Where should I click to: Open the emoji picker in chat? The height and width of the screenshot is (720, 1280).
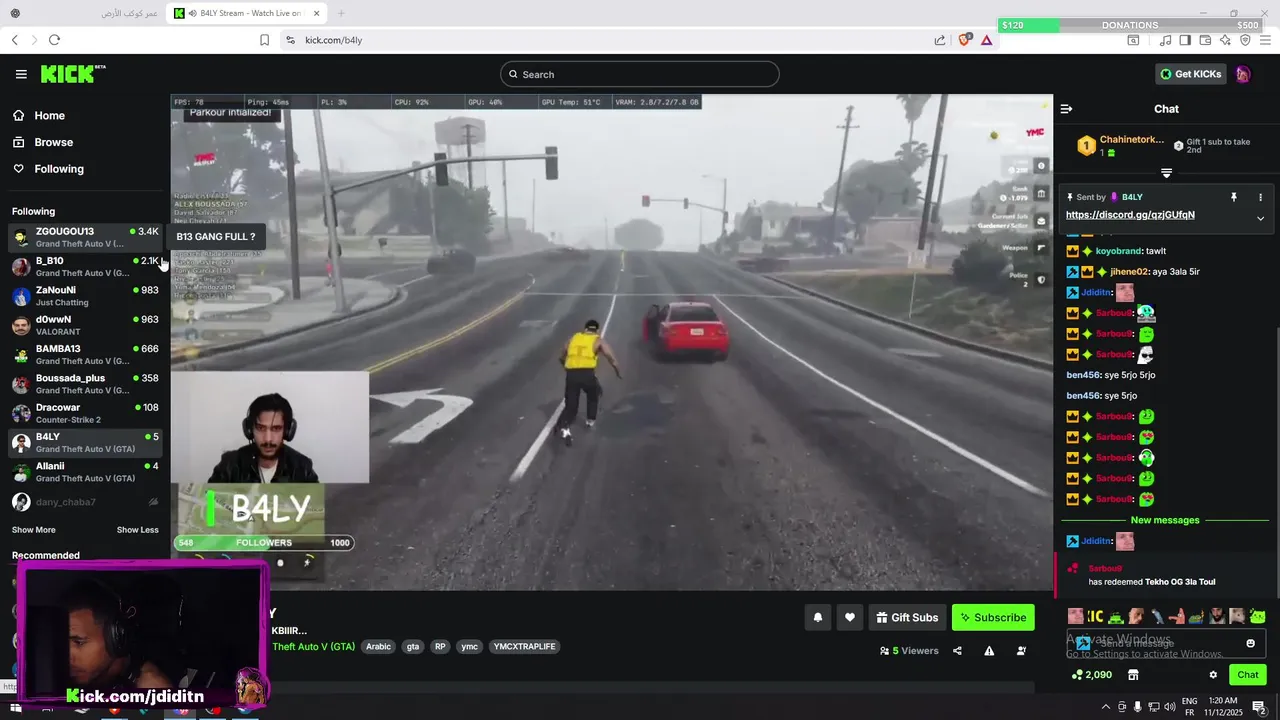1250,643
